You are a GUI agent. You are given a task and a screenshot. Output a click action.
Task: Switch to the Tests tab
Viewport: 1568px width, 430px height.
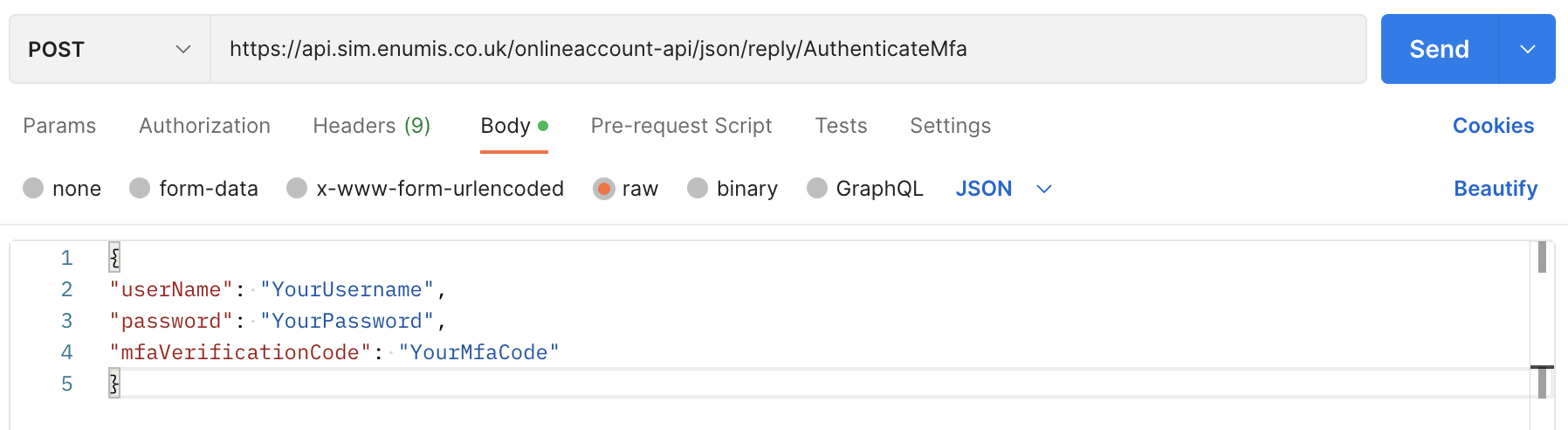click(x=841, y=126)
